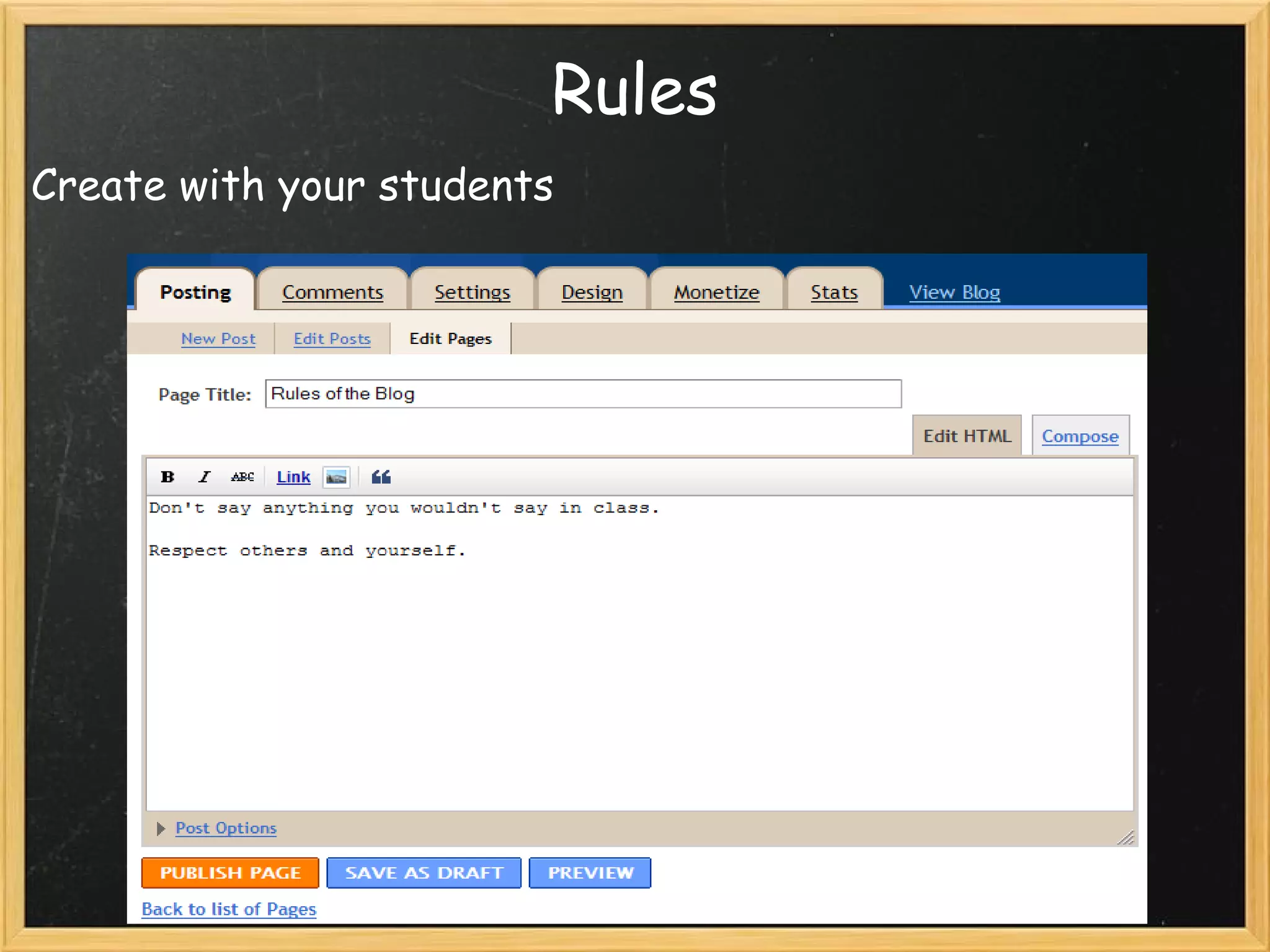
Task: Open the New Post sub-tab
Action: pyautogui.click(x=218, y=338)
